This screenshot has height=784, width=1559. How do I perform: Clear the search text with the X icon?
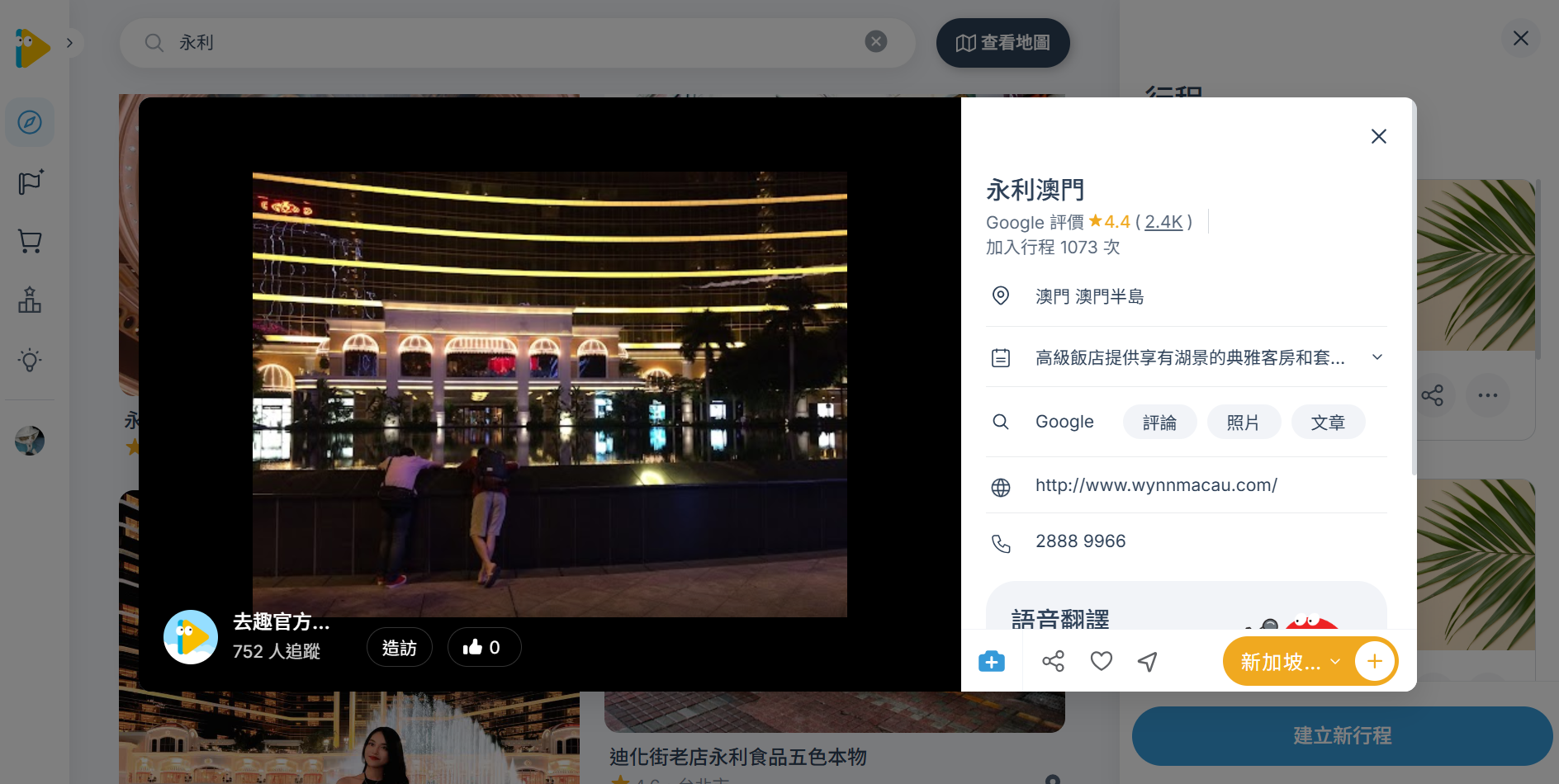(x=876, y=41)
